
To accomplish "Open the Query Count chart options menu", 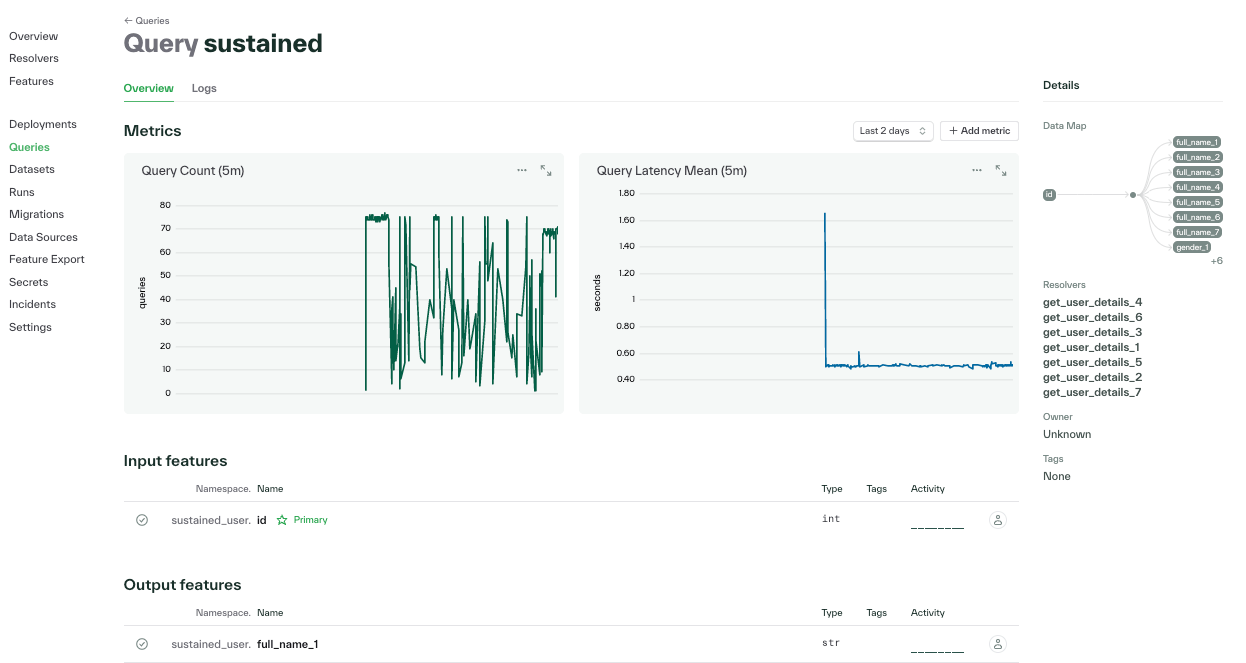I will click(x=521, y=170).
